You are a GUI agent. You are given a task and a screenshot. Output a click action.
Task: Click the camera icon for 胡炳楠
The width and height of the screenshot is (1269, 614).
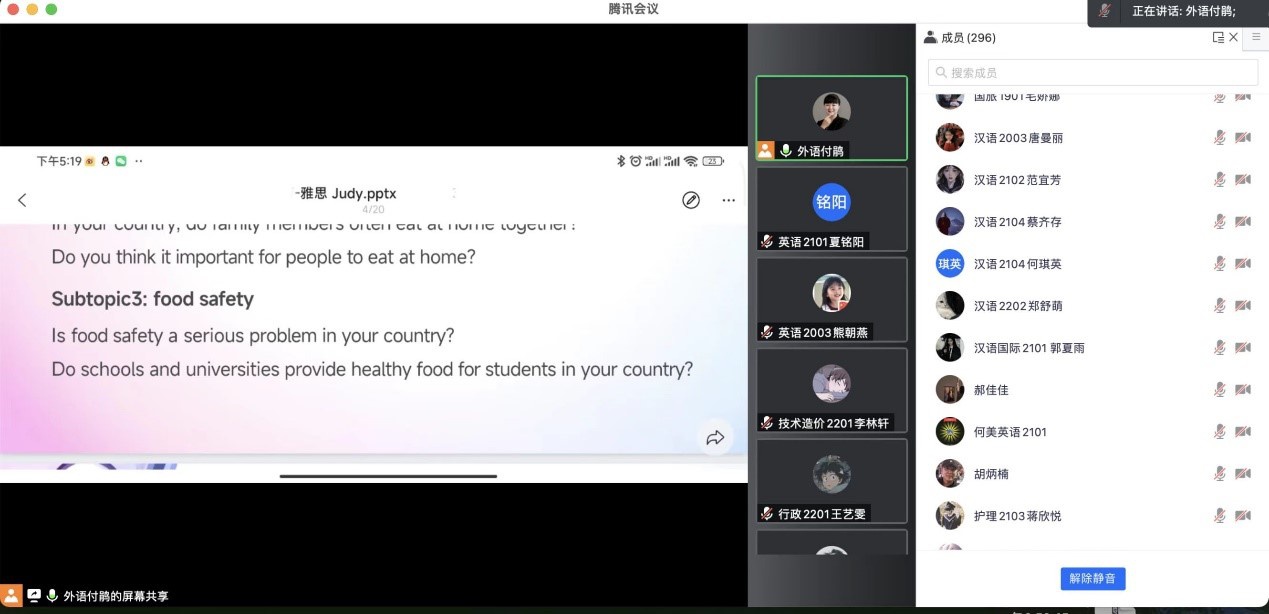[x=1243, y=474]
